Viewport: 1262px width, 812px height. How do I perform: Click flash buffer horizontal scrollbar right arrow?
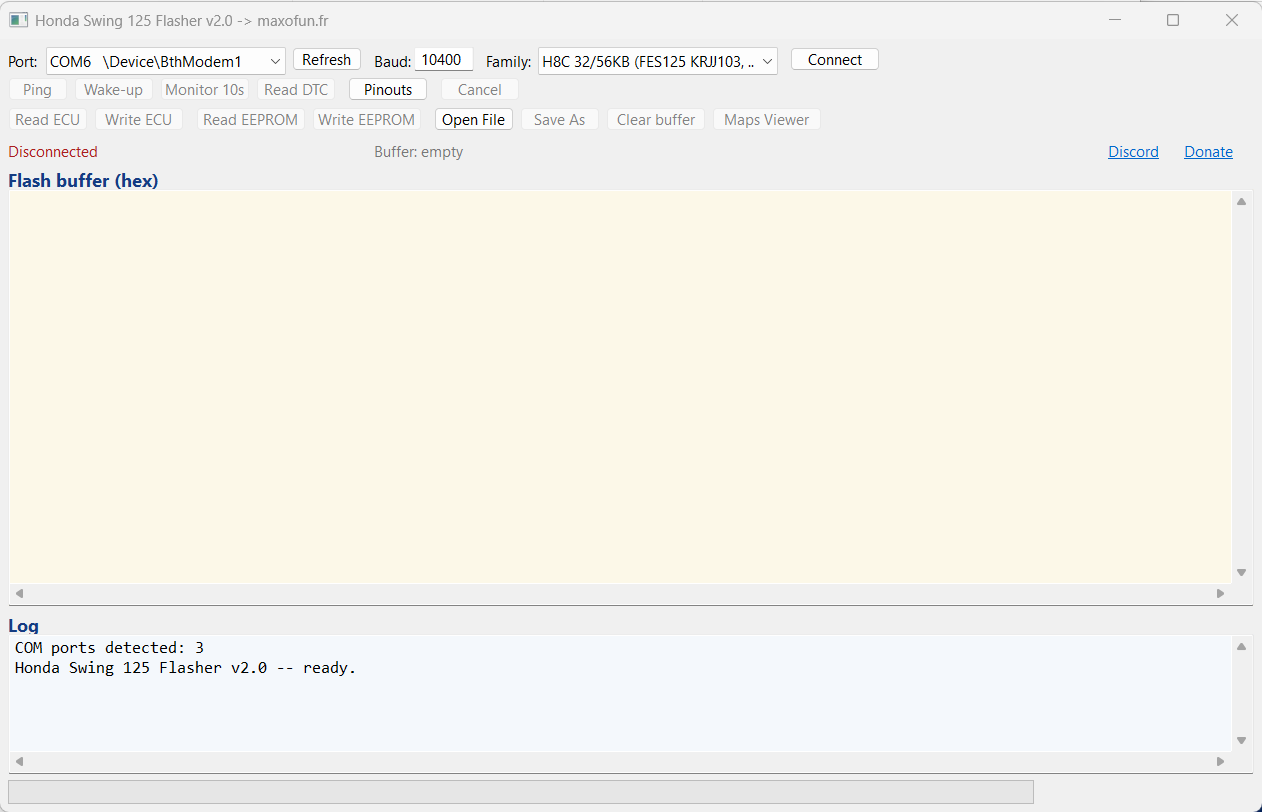[x=1220, y=594]
